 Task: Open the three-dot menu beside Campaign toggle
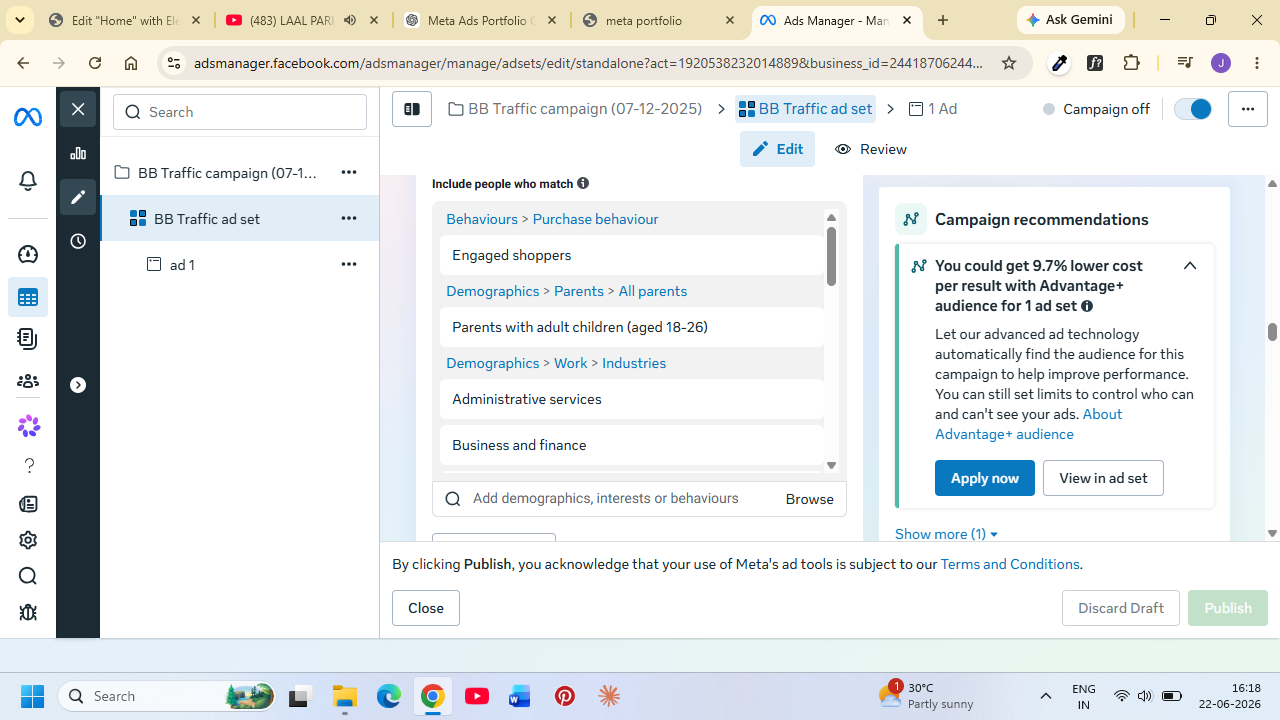coord(1248,109)
